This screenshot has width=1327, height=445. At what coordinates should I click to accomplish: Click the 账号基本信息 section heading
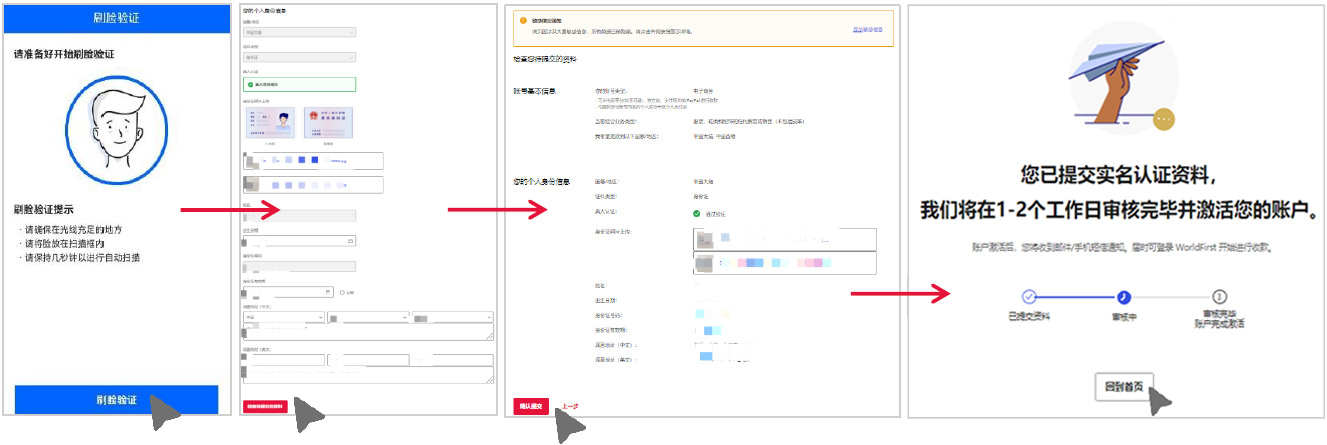coord(534,91)
